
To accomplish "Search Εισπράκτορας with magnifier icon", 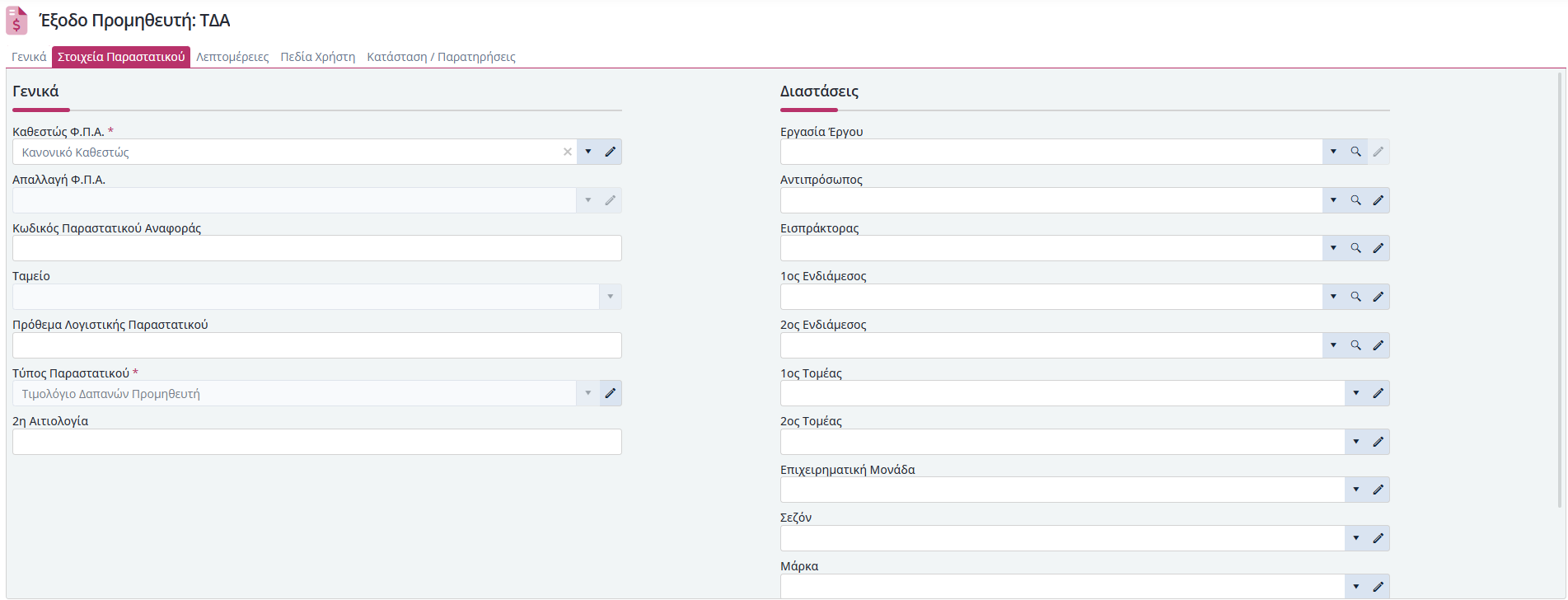I will 1356,248.
